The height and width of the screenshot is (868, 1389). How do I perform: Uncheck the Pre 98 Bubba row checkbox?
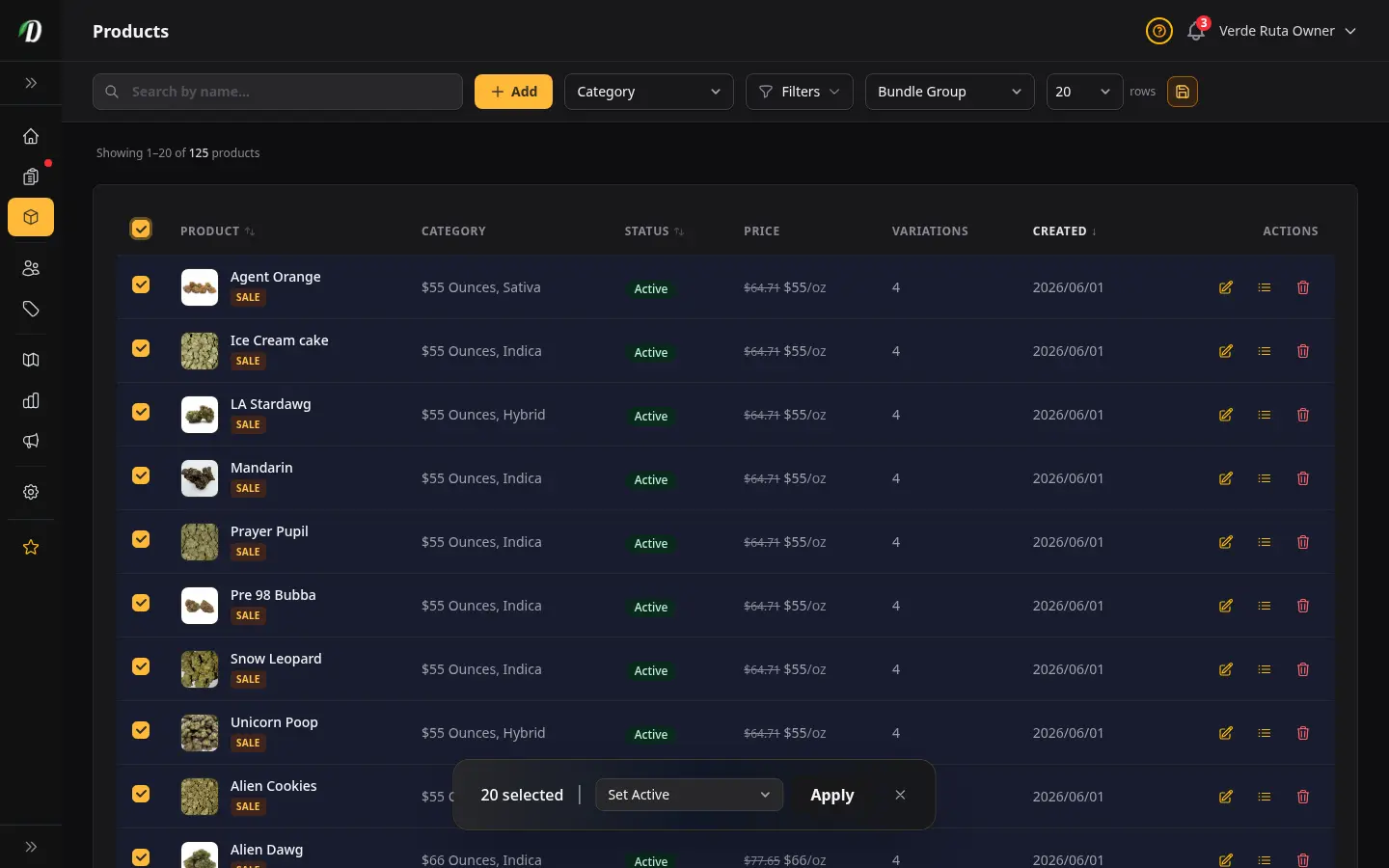coord(141,603)
